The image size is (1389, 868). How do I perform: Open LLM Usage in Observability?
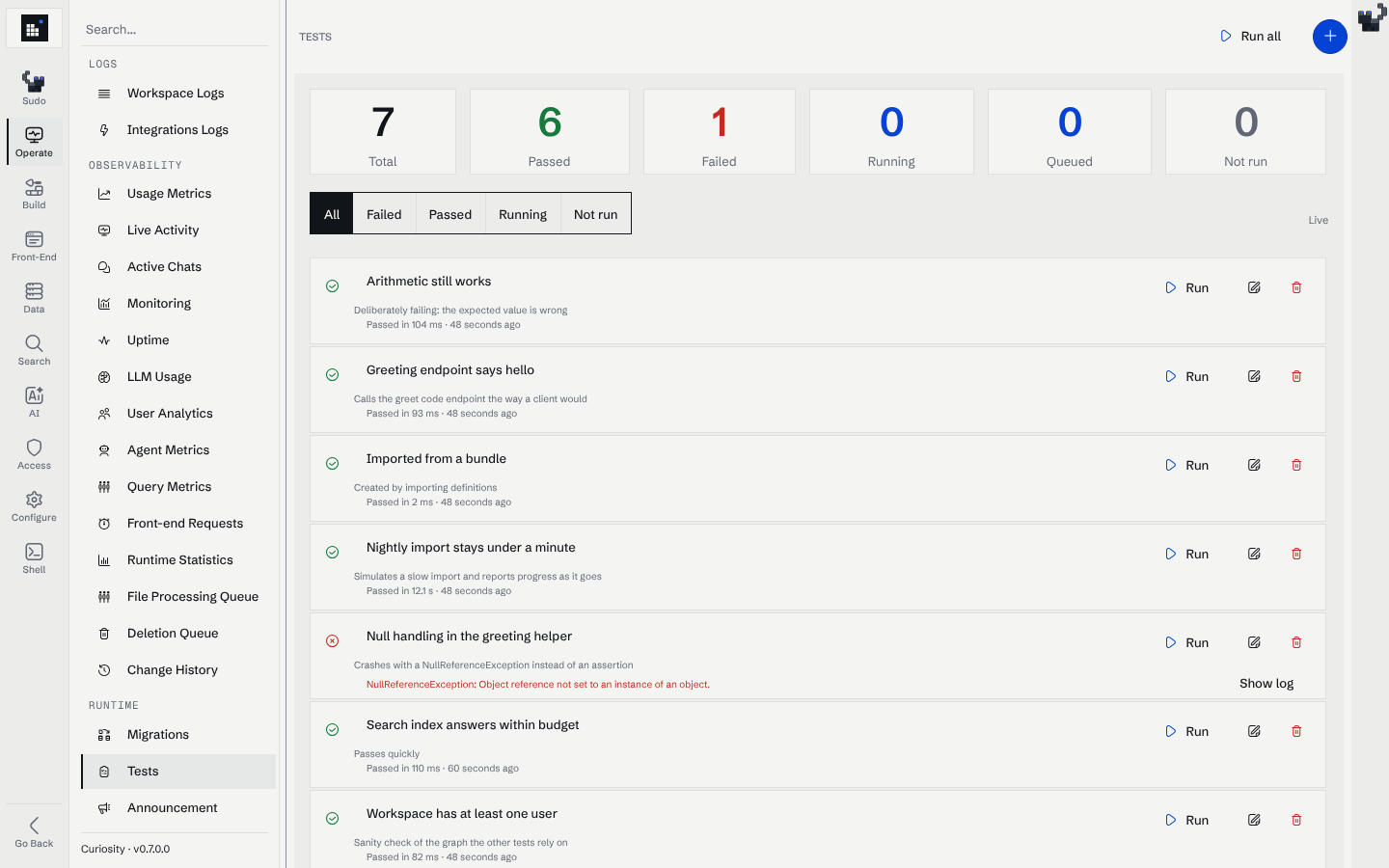[x=178, y=377]
